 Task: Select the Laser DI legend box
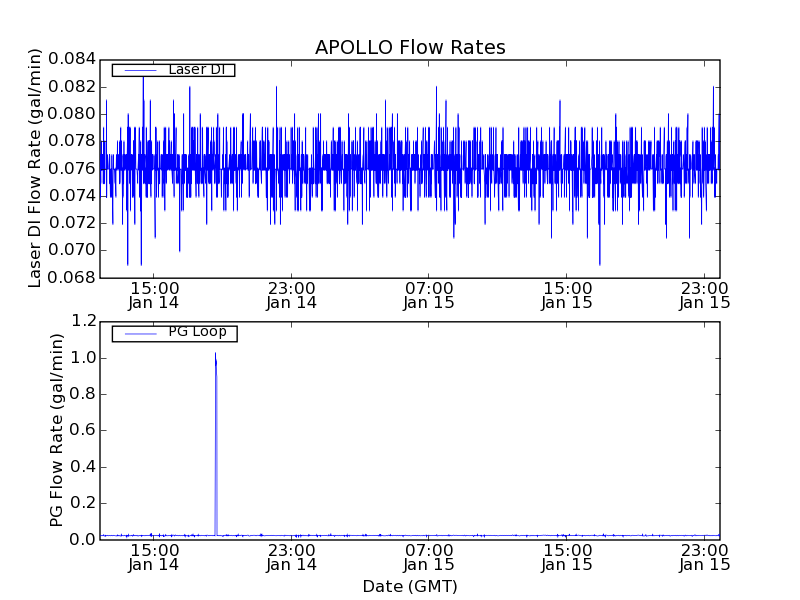(x=173, y=70)
